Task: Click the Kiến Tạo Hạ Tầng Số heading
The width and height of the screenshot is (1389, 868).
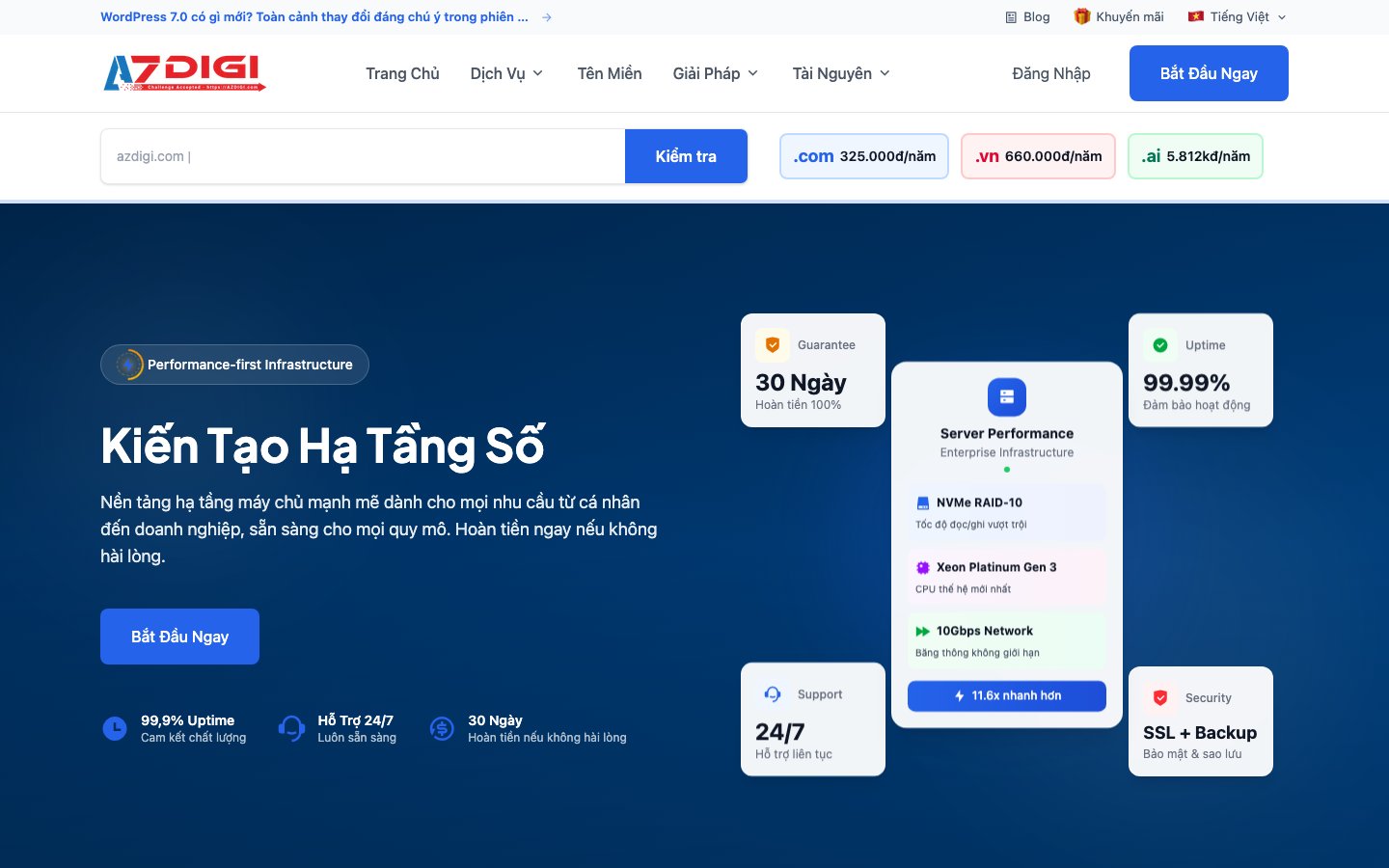Action: tap(322, 448)
